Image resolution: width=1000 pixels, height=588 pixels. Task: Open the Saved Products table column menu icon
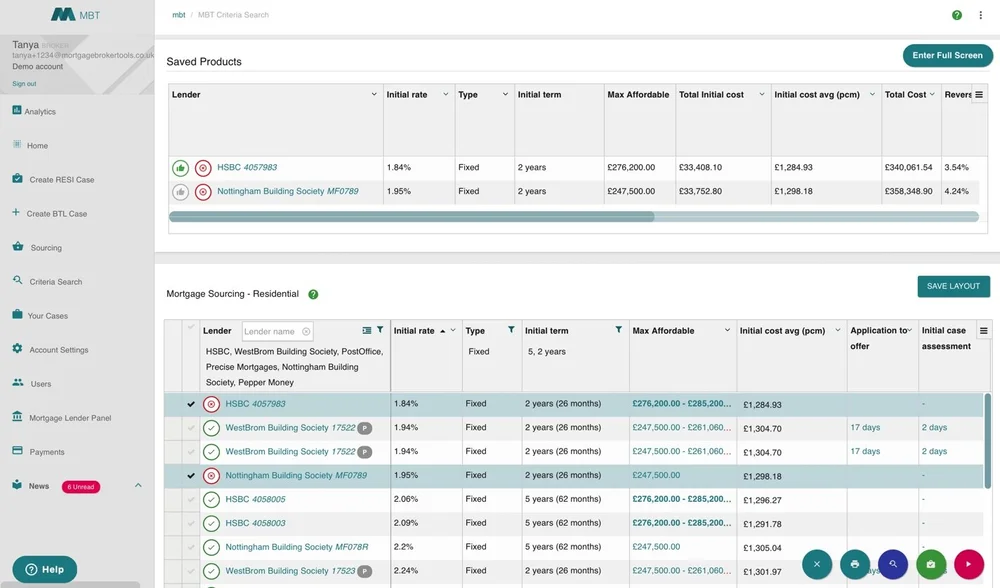point(979,94)
